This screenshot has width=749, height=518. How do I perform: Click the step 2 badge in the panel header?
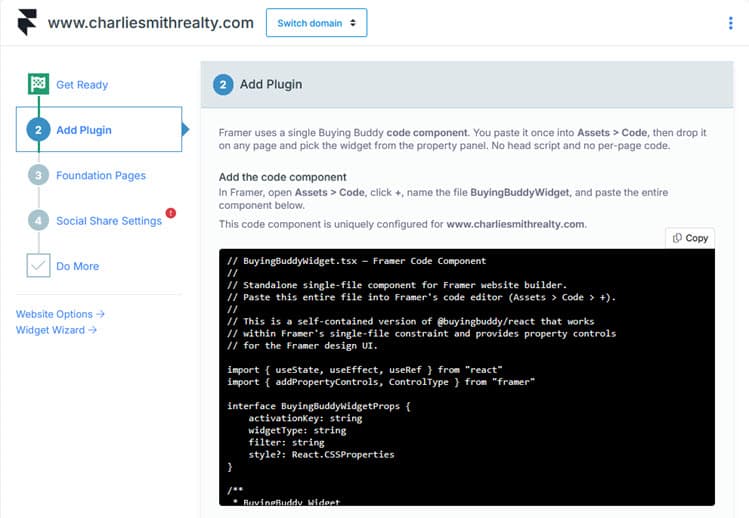pyautogui.click(x=223, y=85)
